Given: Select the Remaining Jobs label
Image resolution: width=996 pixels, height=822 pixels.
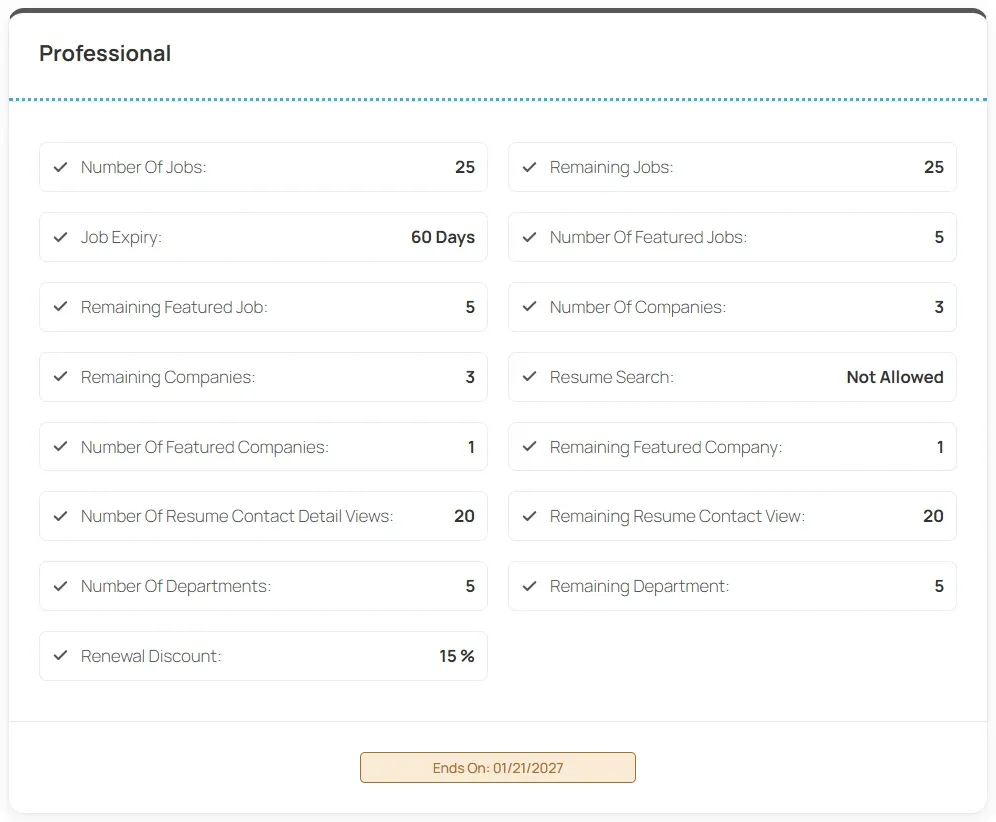Looking at the screenshot, I should pyautogui.click(x=611, y=167).
